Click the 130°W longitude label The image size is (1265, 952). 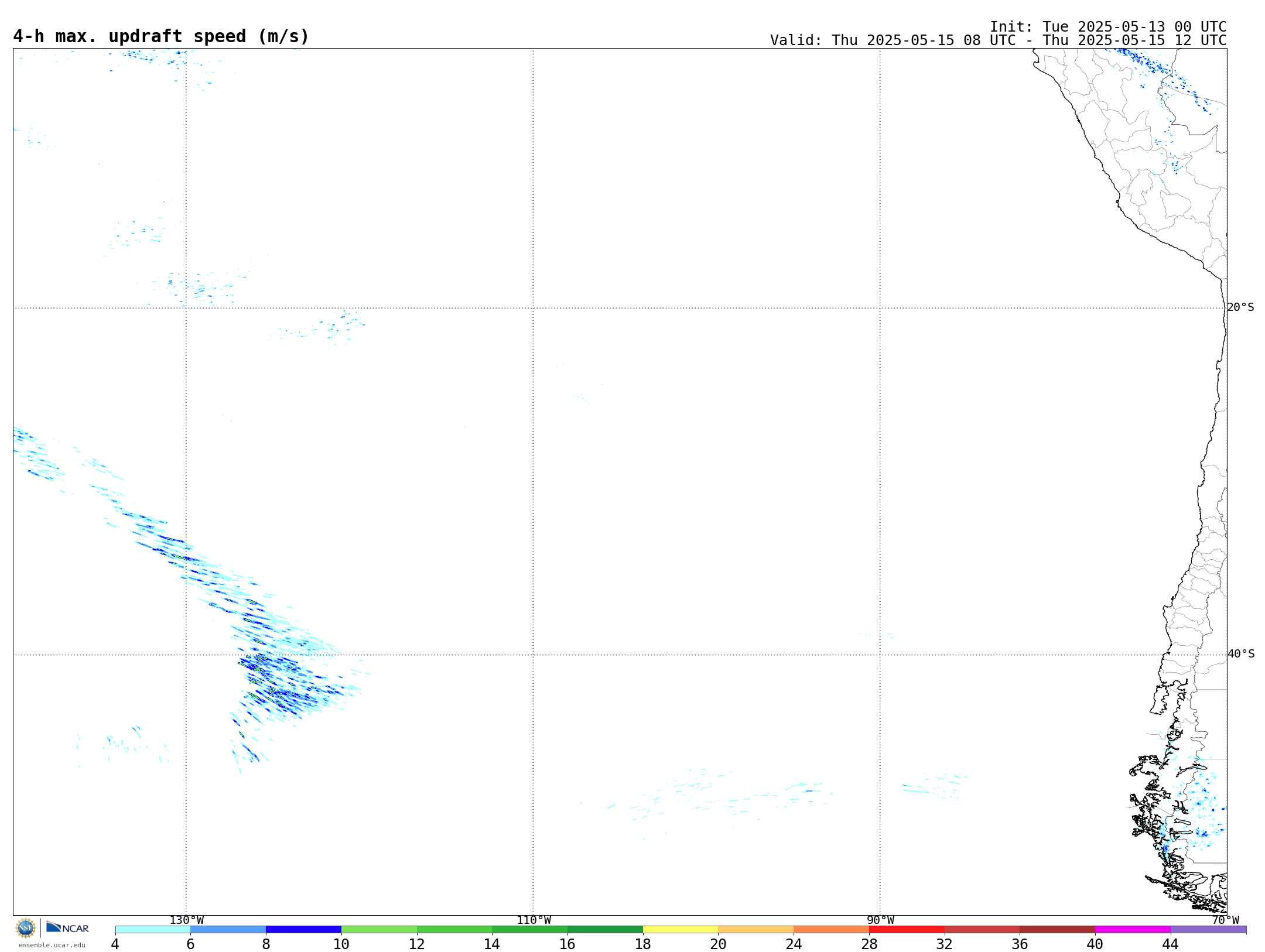click(x=187, y=920)
